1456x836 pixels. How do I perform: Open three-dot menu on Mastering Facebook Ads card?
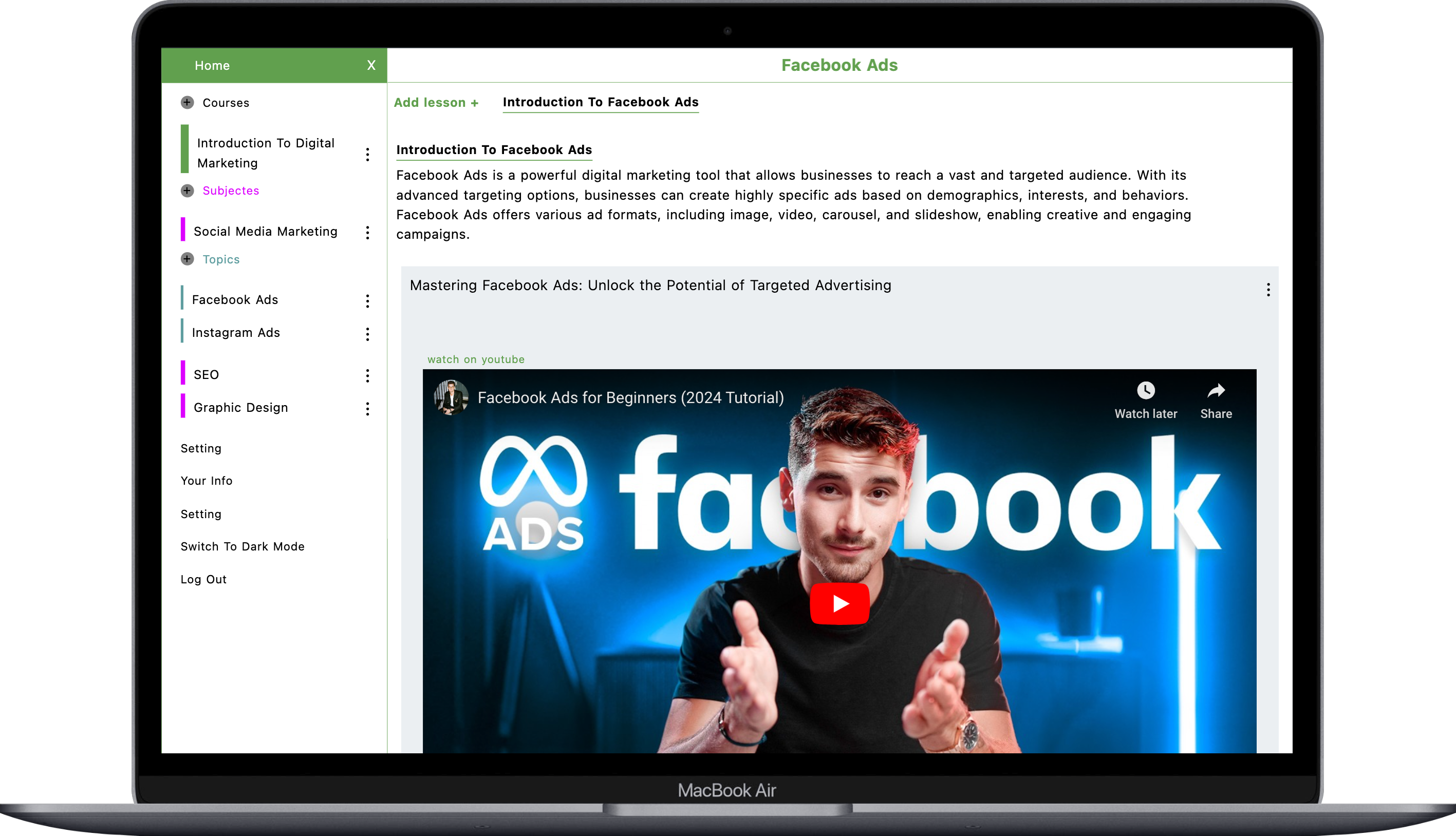pos(1268,290)
